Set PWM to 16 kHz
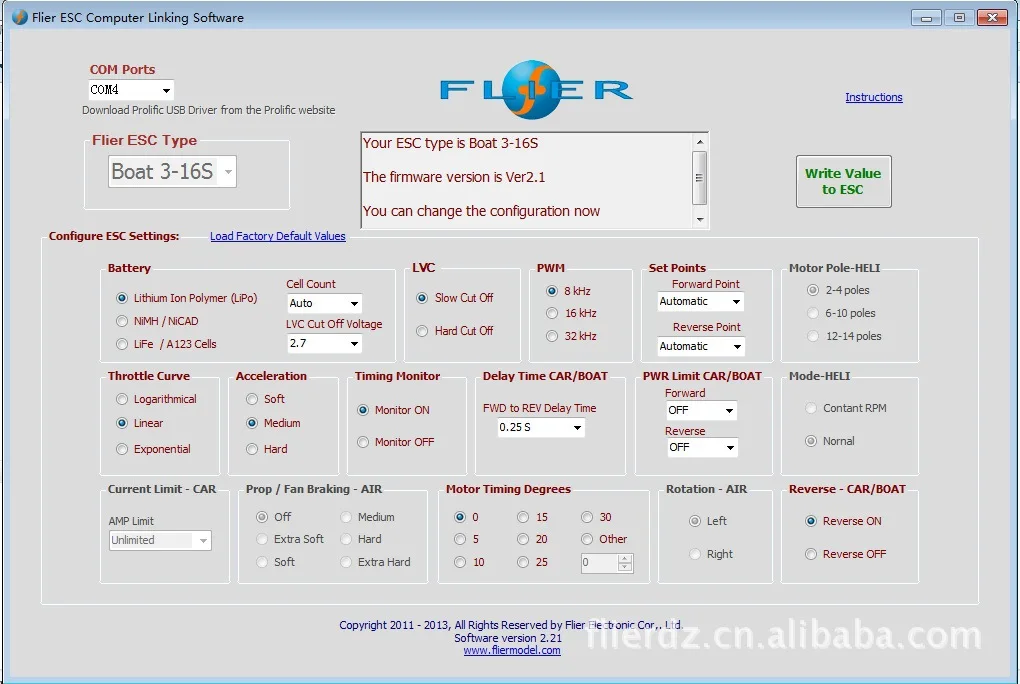This screenshot has width=1020, height=684. tap(571, 313)
